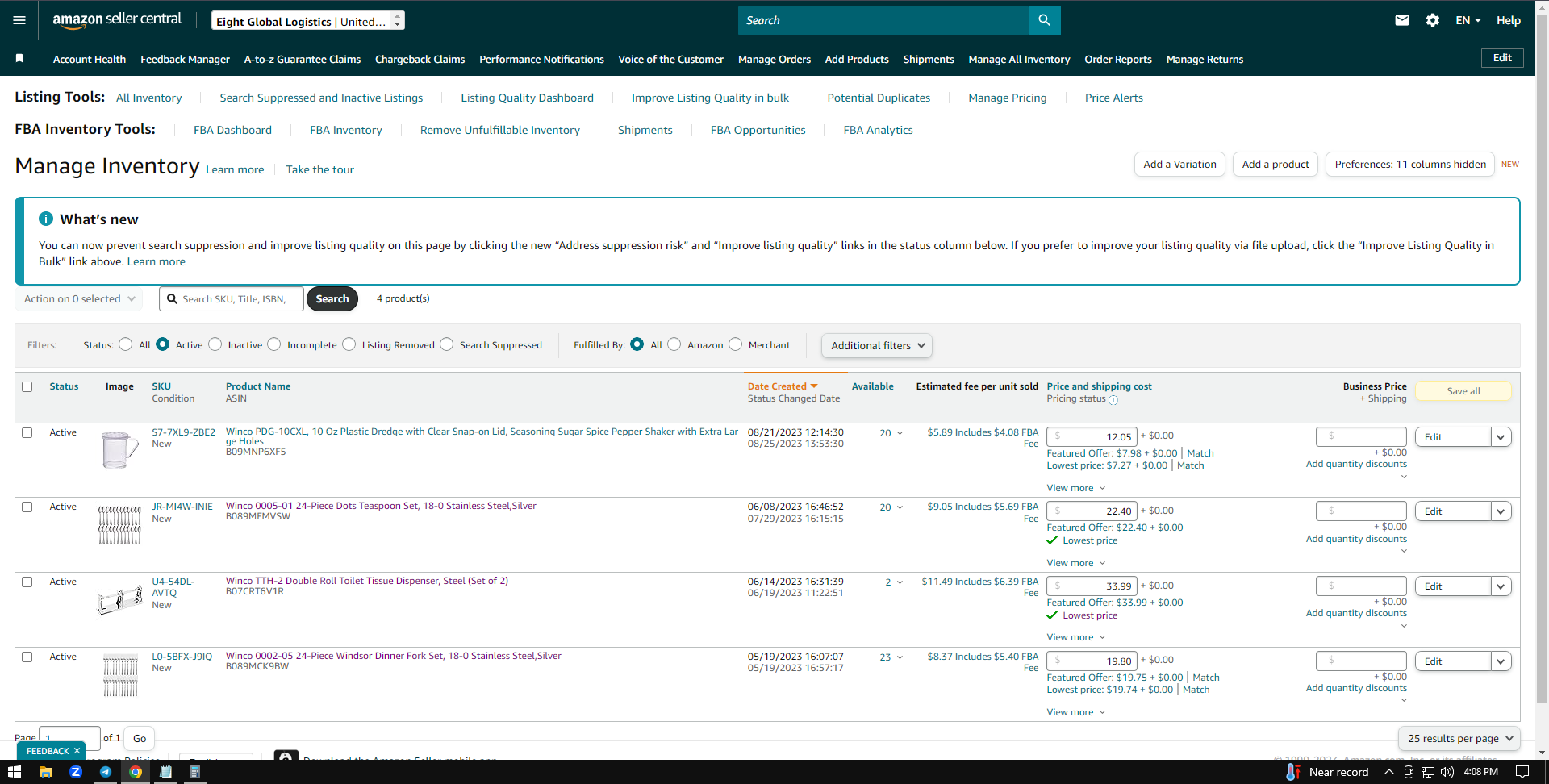Click the teaspoon set product thumbnail
Image resolution: width=1549 pixels, height=784 pixels.
119,525
